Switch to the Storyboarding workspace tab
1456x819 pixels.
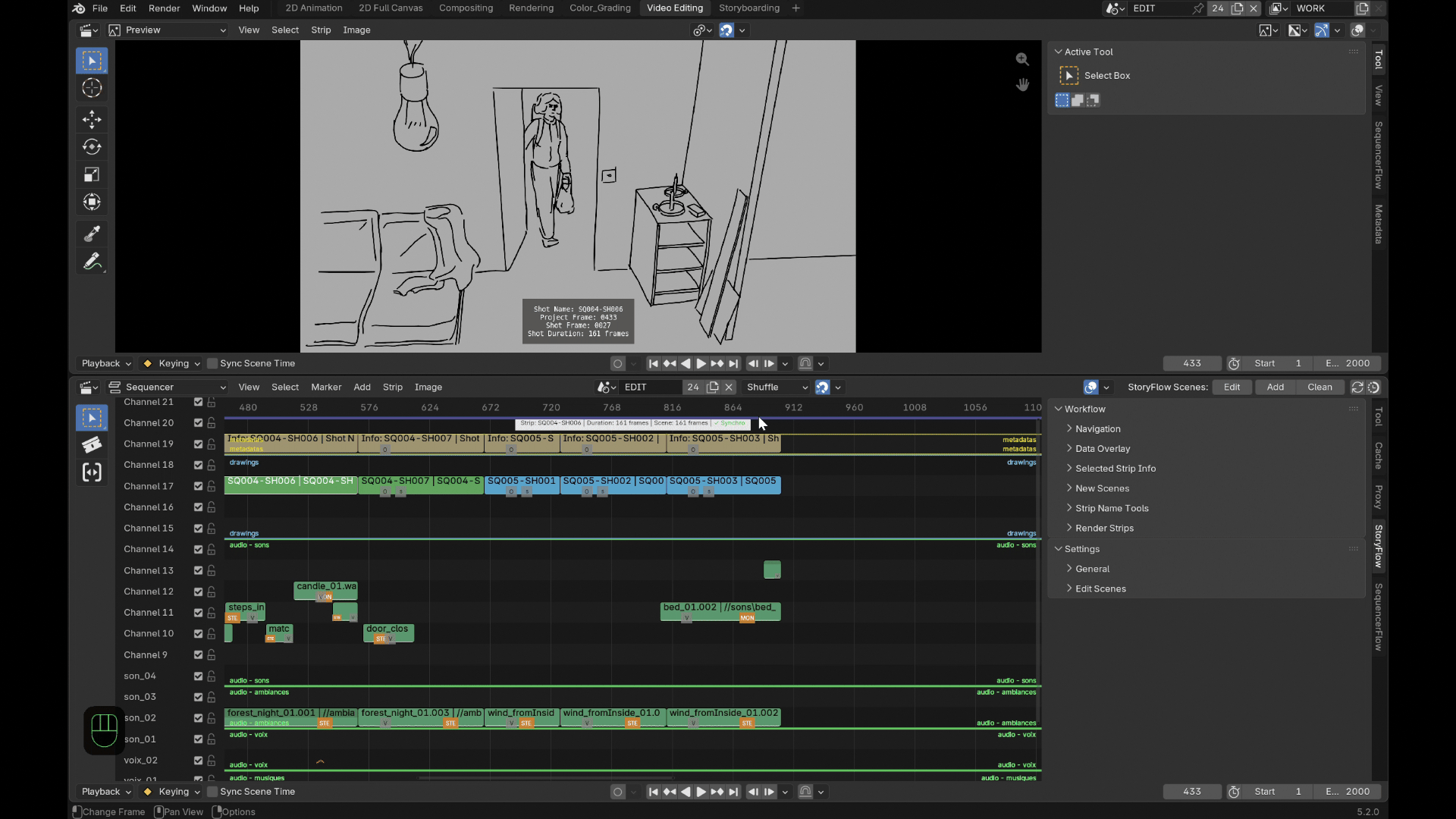pyautogui.click(x=748, y=8)
